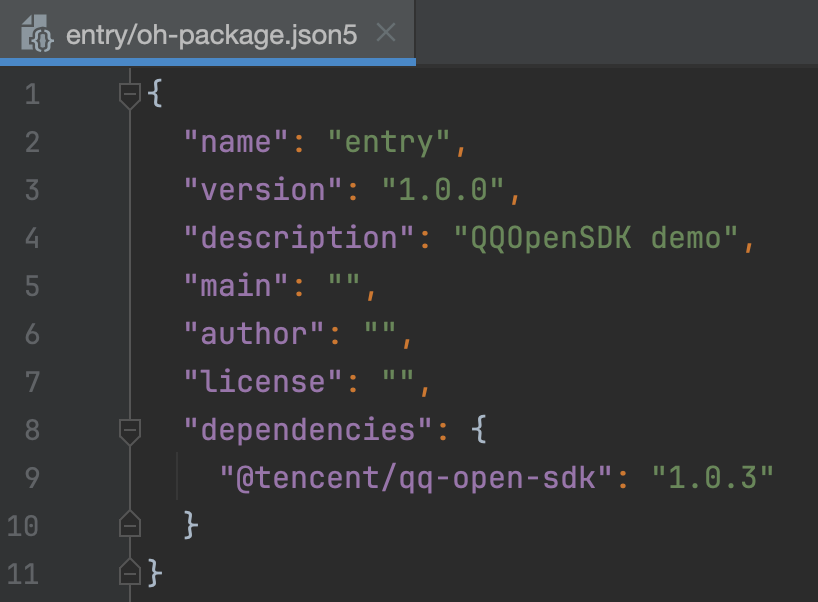Image resolution: width=818 pixels, height=602 pixels.
Task: Place cursor in the "description" key
Action: [299, 238]
